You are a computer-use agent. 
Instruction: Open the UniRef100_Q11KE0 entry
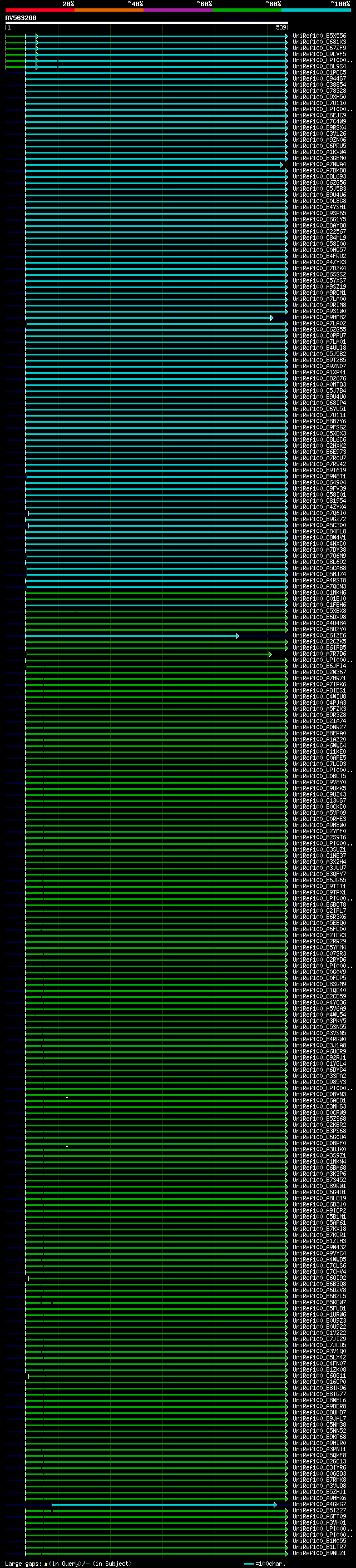click(319, 752)
